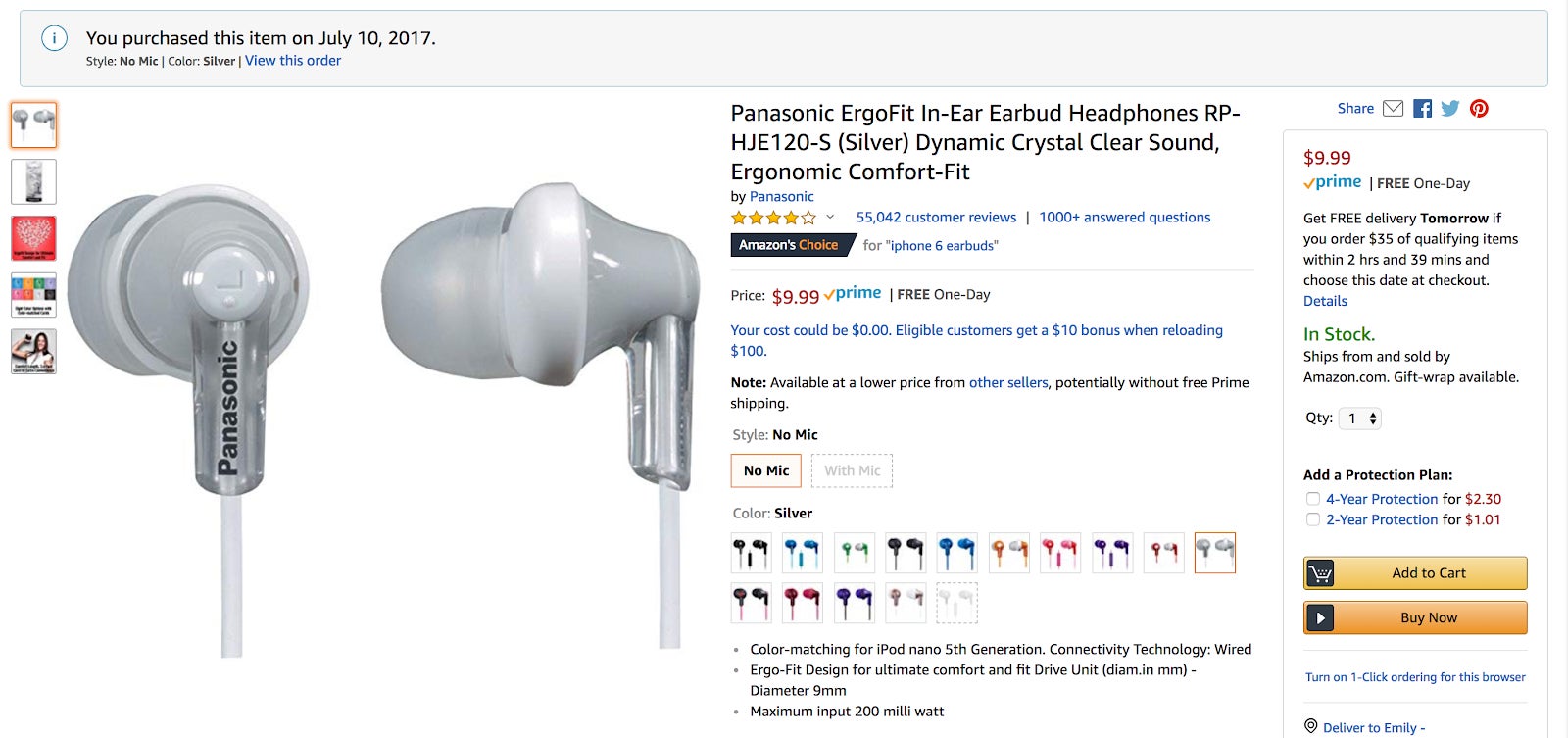This screenshot has width=1568, height=738.
Task: Click the delivery location pin icon
Action: click(x=1310, y=726)
